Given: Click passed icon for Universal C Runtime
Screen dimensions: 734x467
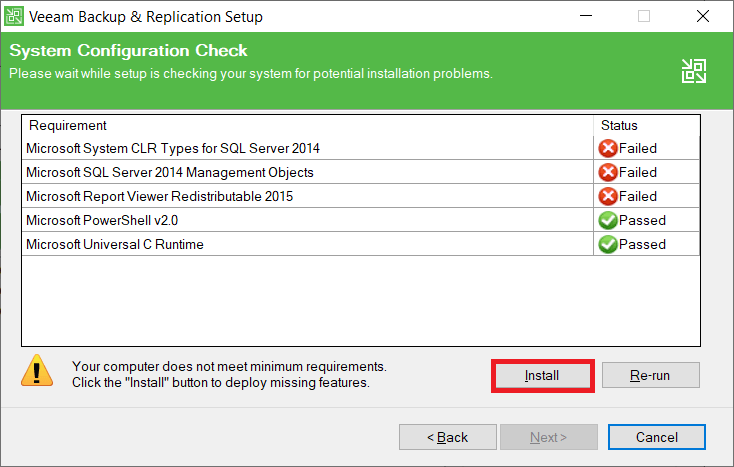Looking at the screenshot, I should click(607, 244).
